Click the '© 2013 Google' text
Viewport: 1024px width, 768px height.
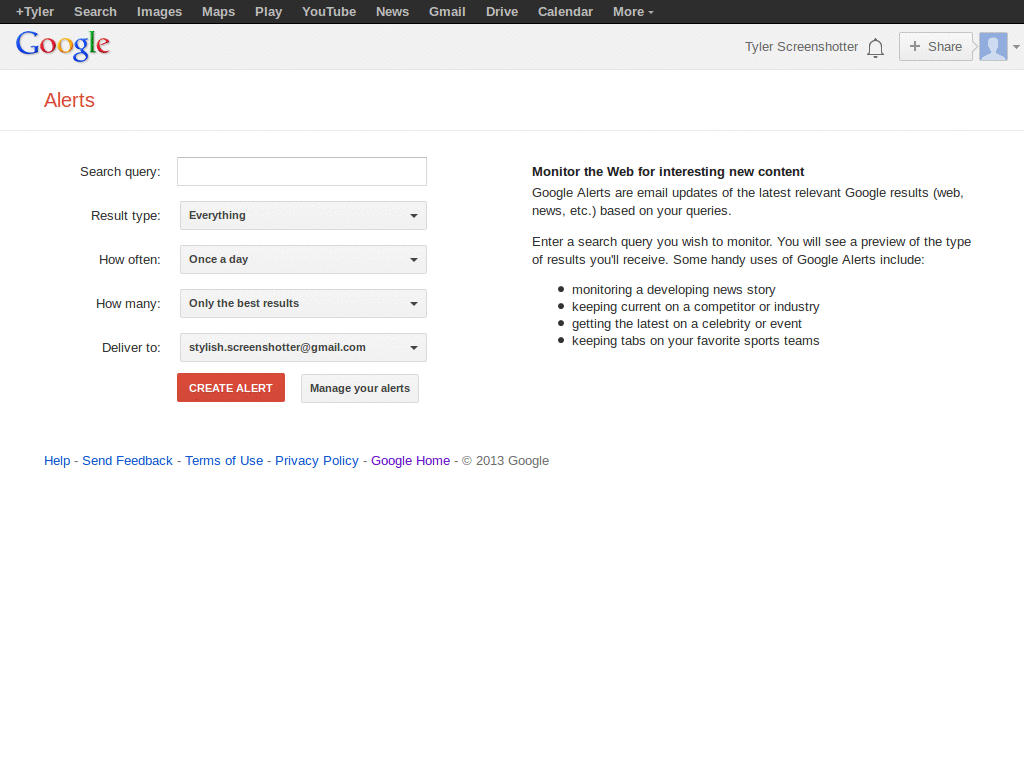505,461
